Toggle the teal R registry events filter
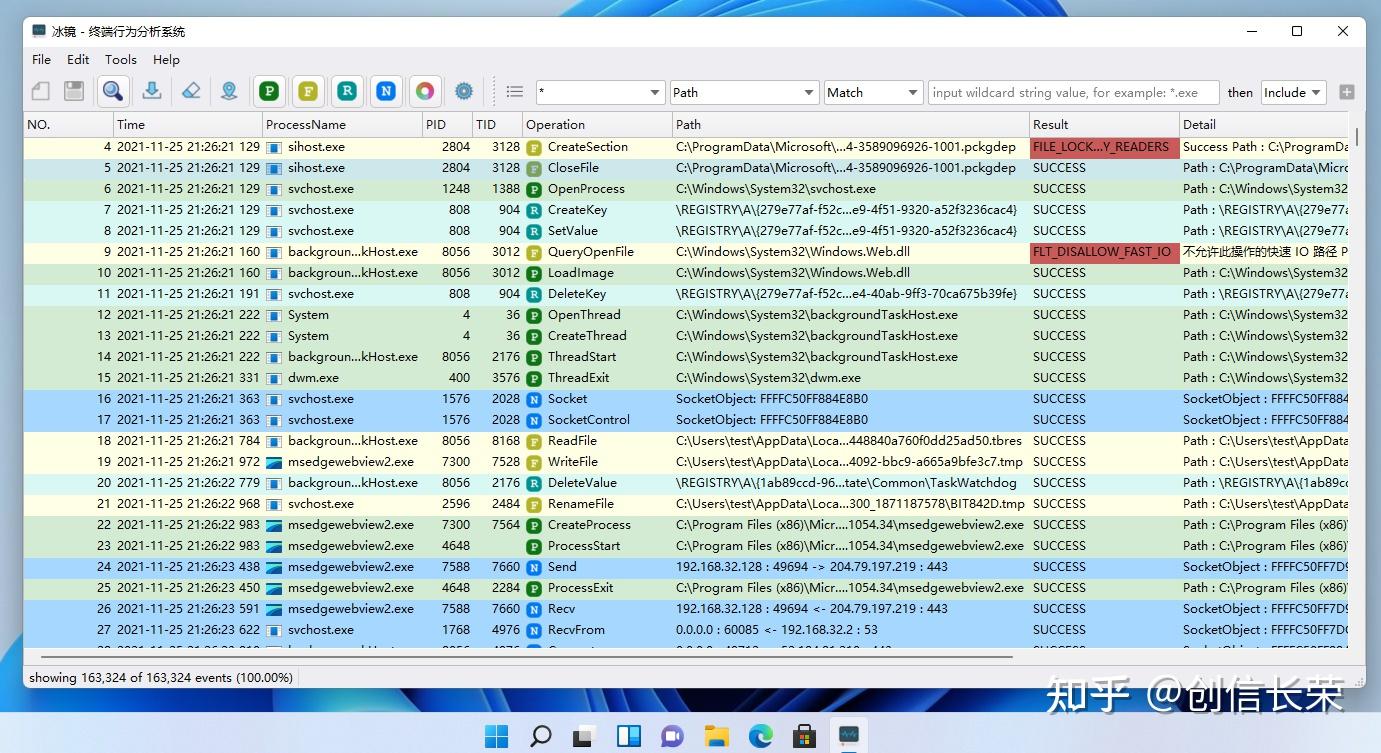The image size is (1381, 753). [x=347, y=92]
